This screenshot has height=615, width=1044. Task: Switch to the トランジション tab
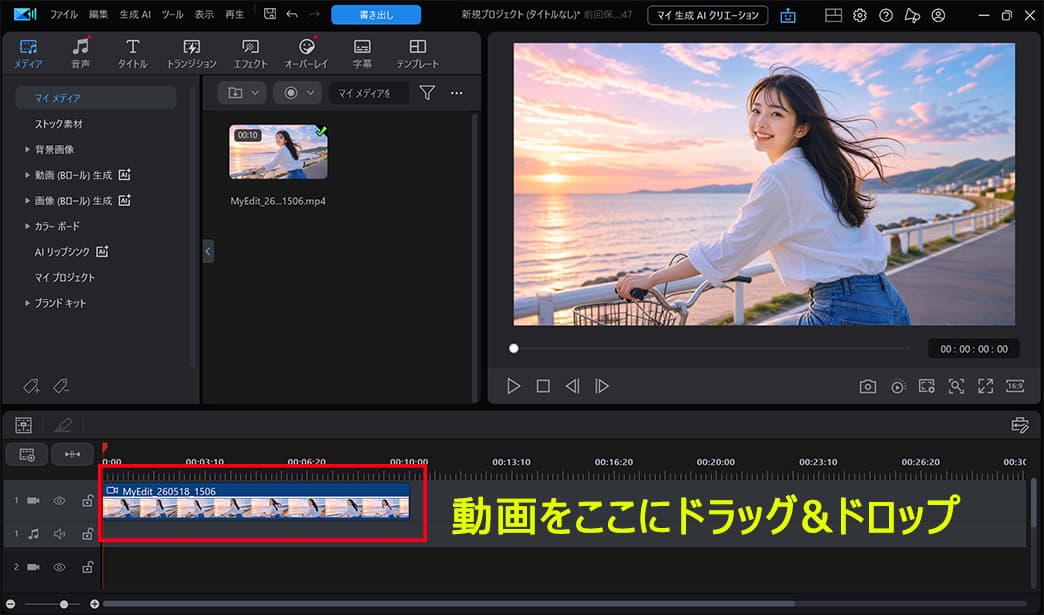pyautogui.click(x=191, y=54)
